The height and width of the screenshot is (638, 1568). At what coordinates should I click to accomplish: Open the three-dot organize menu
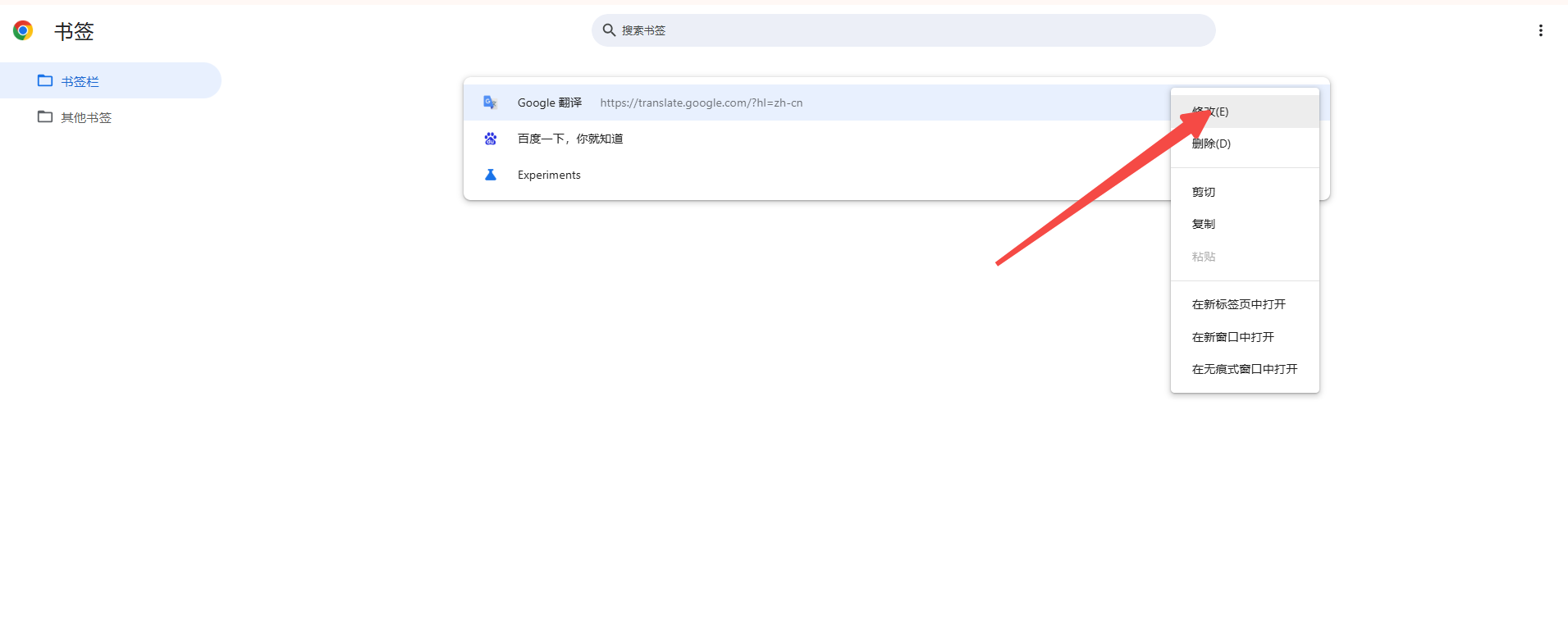[1540, 30]
